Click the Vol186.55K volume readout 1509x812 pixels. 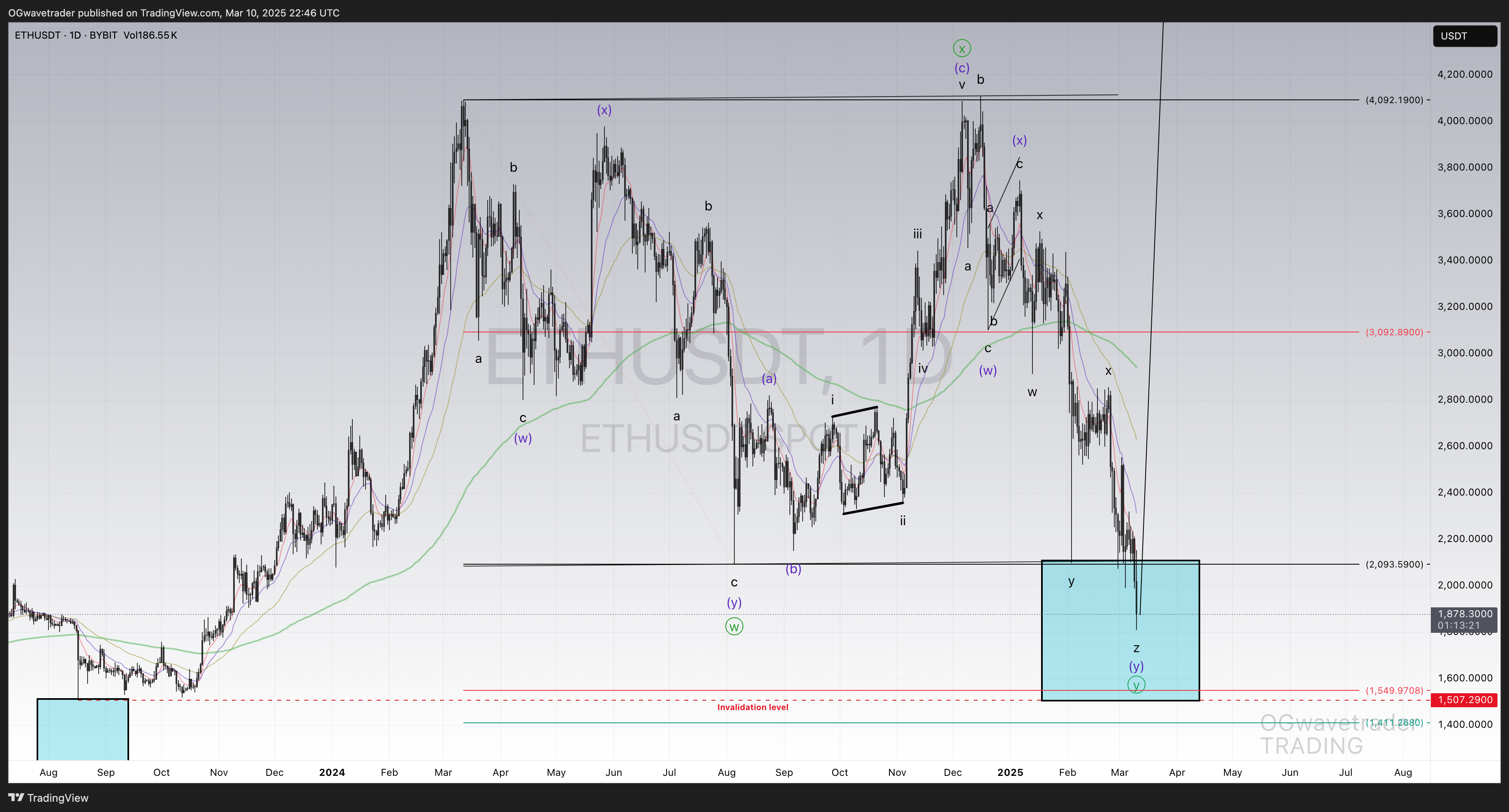coord(150,35)
